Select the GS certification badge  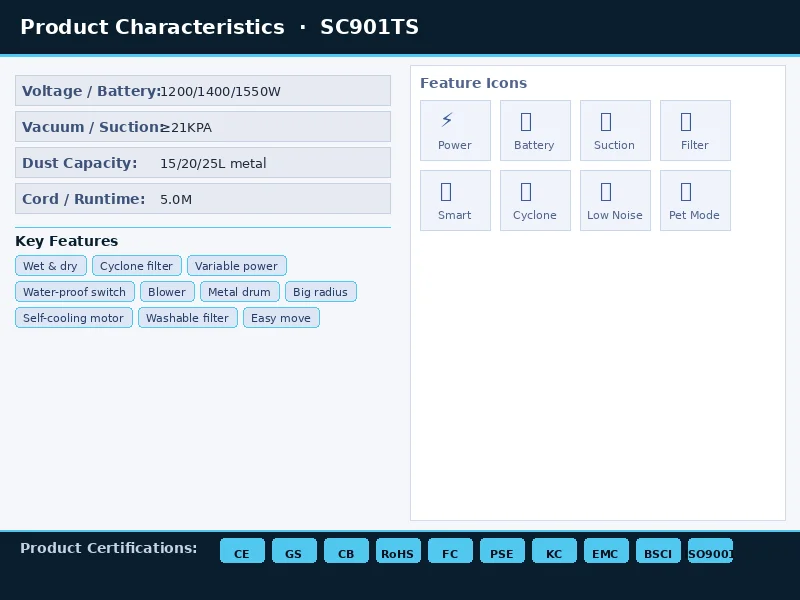(294, 551)
